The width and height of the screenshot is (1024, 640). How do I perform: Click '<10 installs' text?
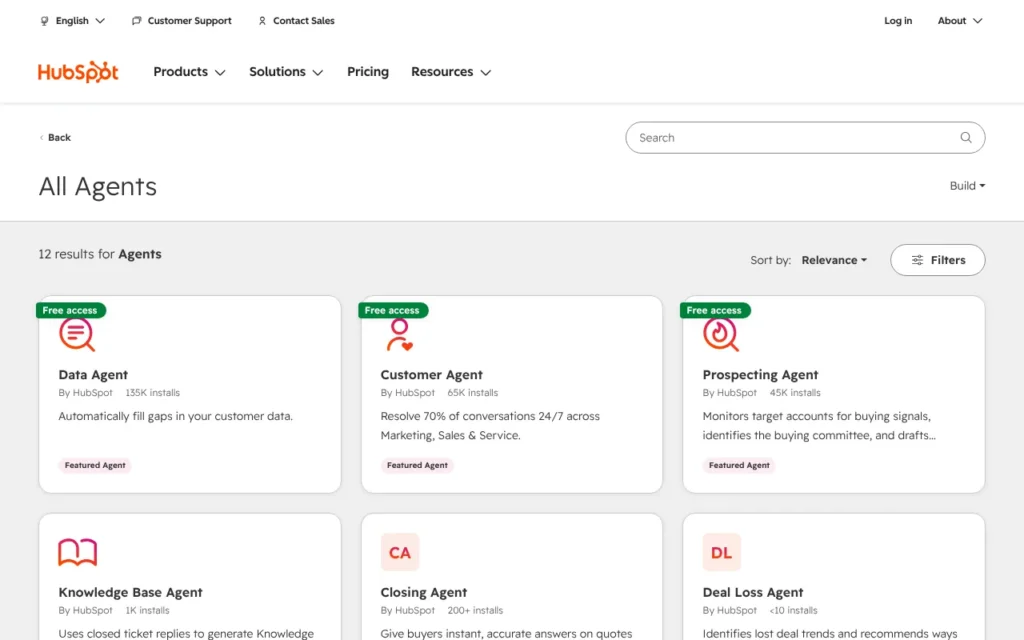click(793, 611)
